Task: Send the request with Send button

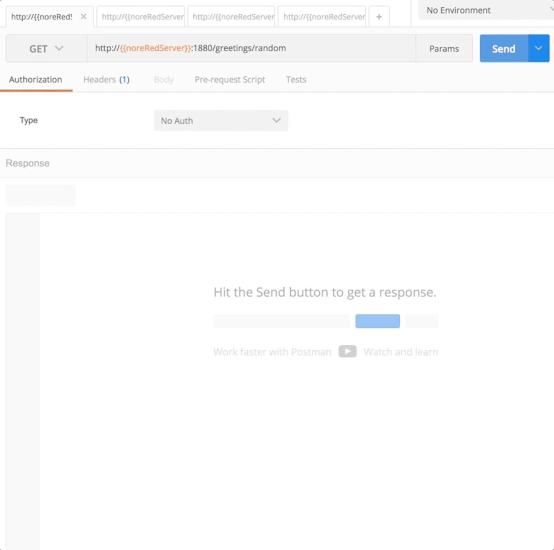Action: 504,48
